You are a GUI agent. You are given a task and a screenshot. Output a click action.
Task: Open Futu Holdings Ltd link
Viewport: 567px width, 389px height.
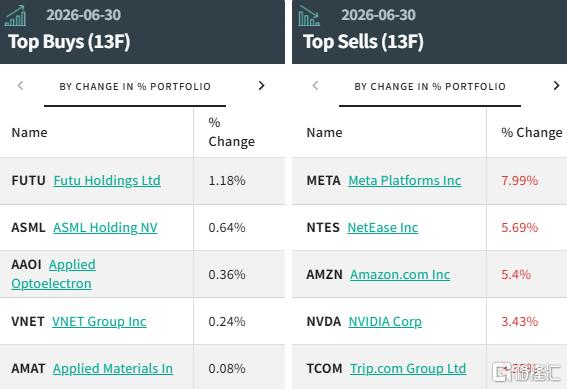(107, 180)
